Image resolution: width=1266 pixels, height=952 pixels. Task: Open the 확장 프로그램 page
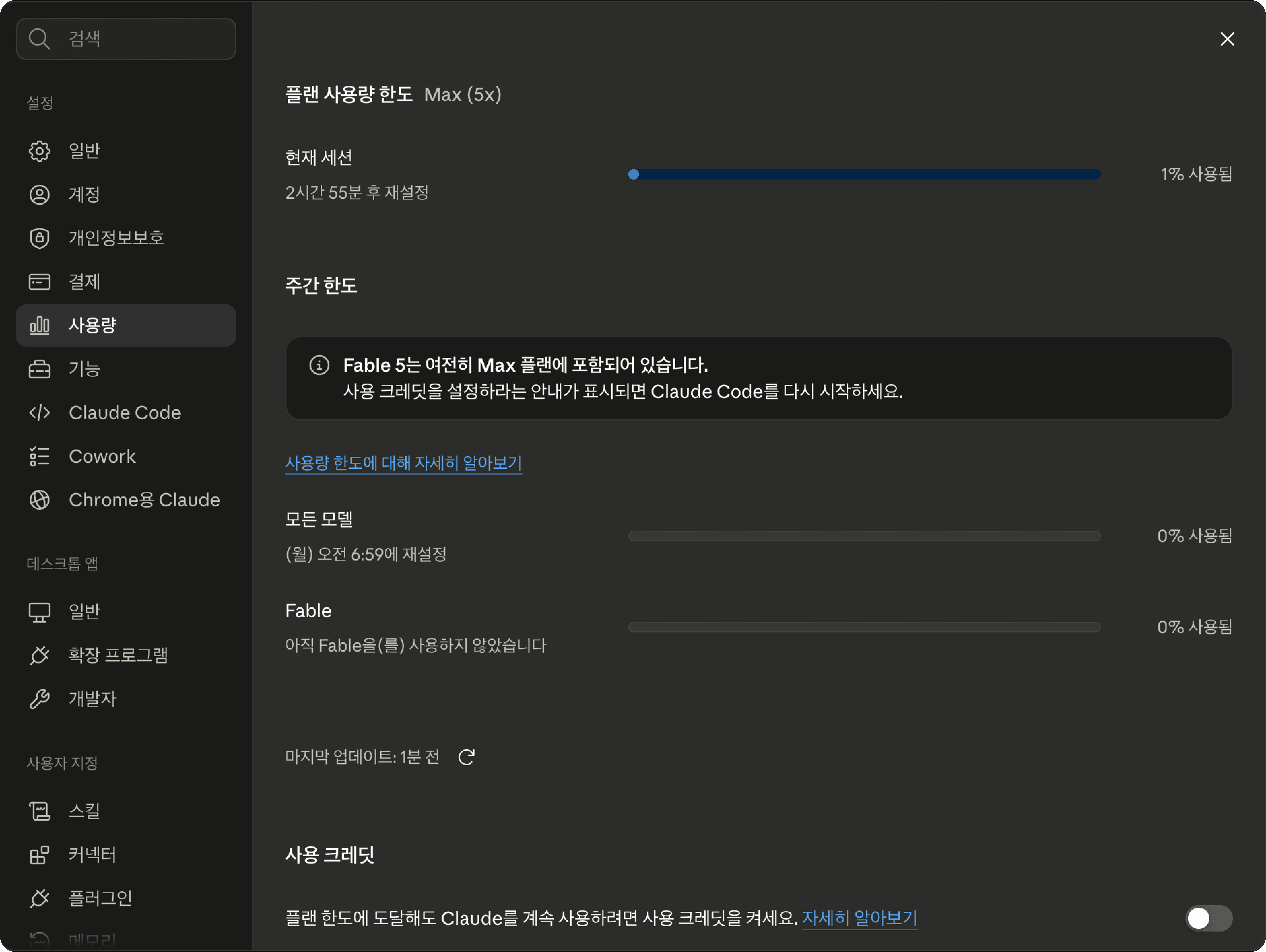126,656
